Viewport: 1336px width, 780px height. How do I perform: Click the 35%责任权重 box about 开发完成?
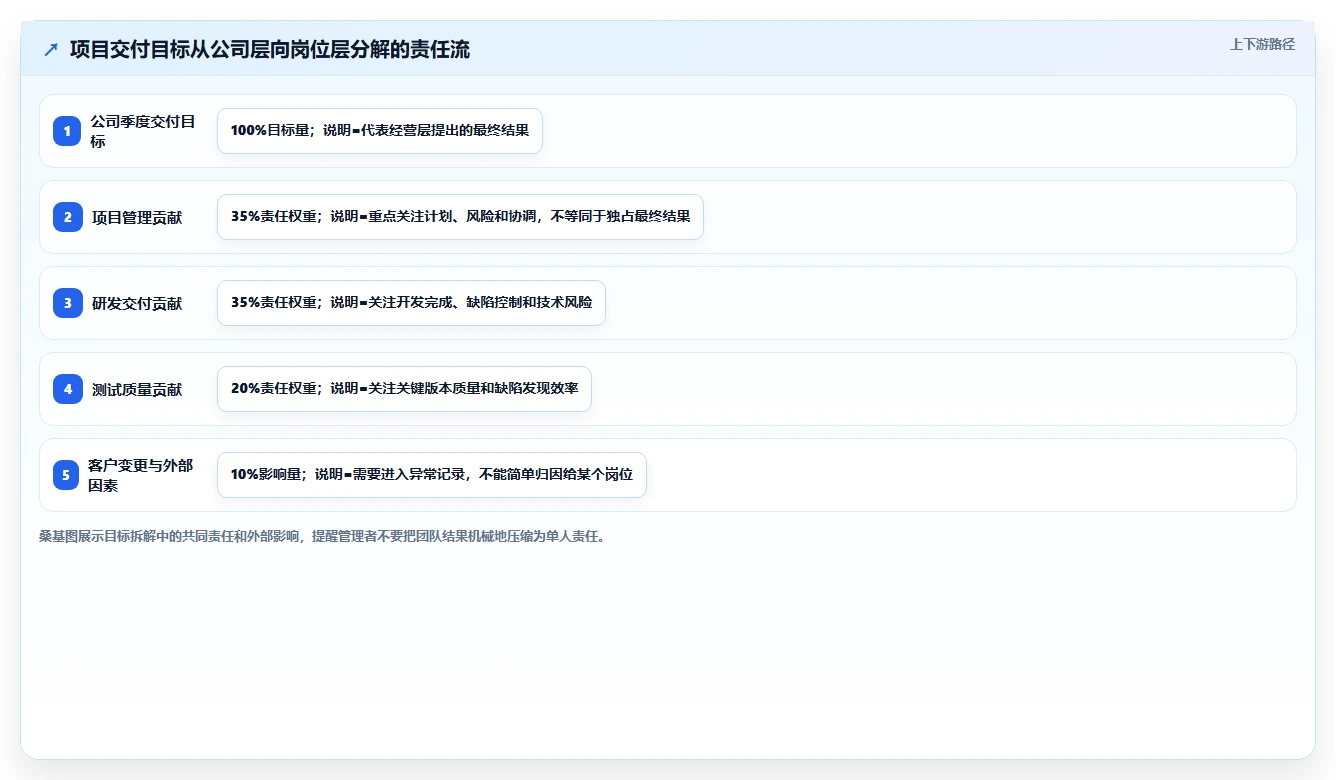(411, 303)
